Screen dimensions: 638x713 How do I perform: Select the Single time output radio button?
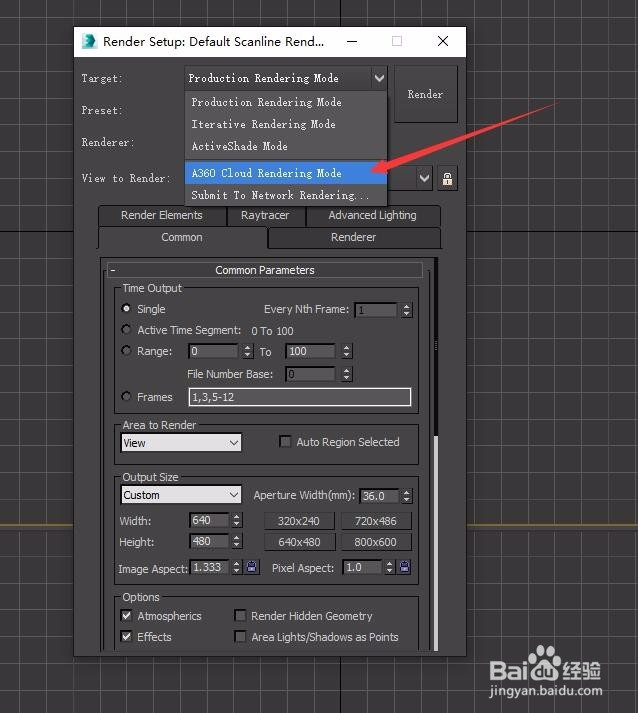[126, 308]
